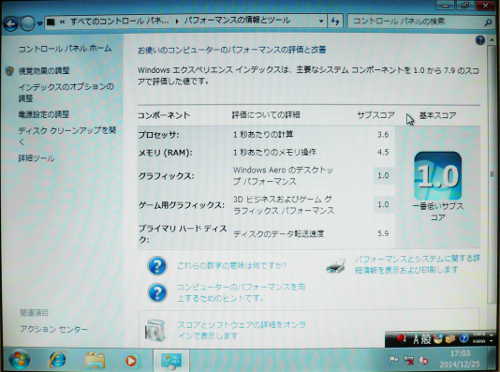Click the Control Panel icon in address bar
Screen dimensions: 500x372
51,22
